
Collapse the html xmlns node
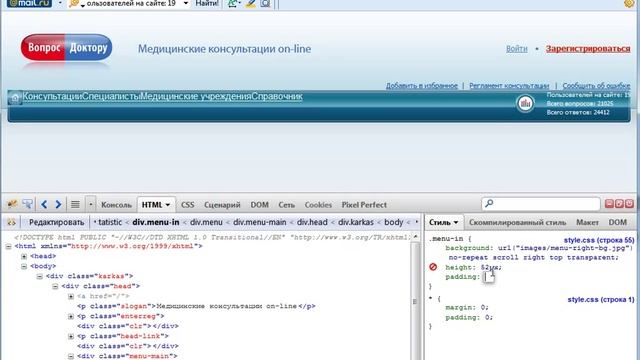point(9,247)
